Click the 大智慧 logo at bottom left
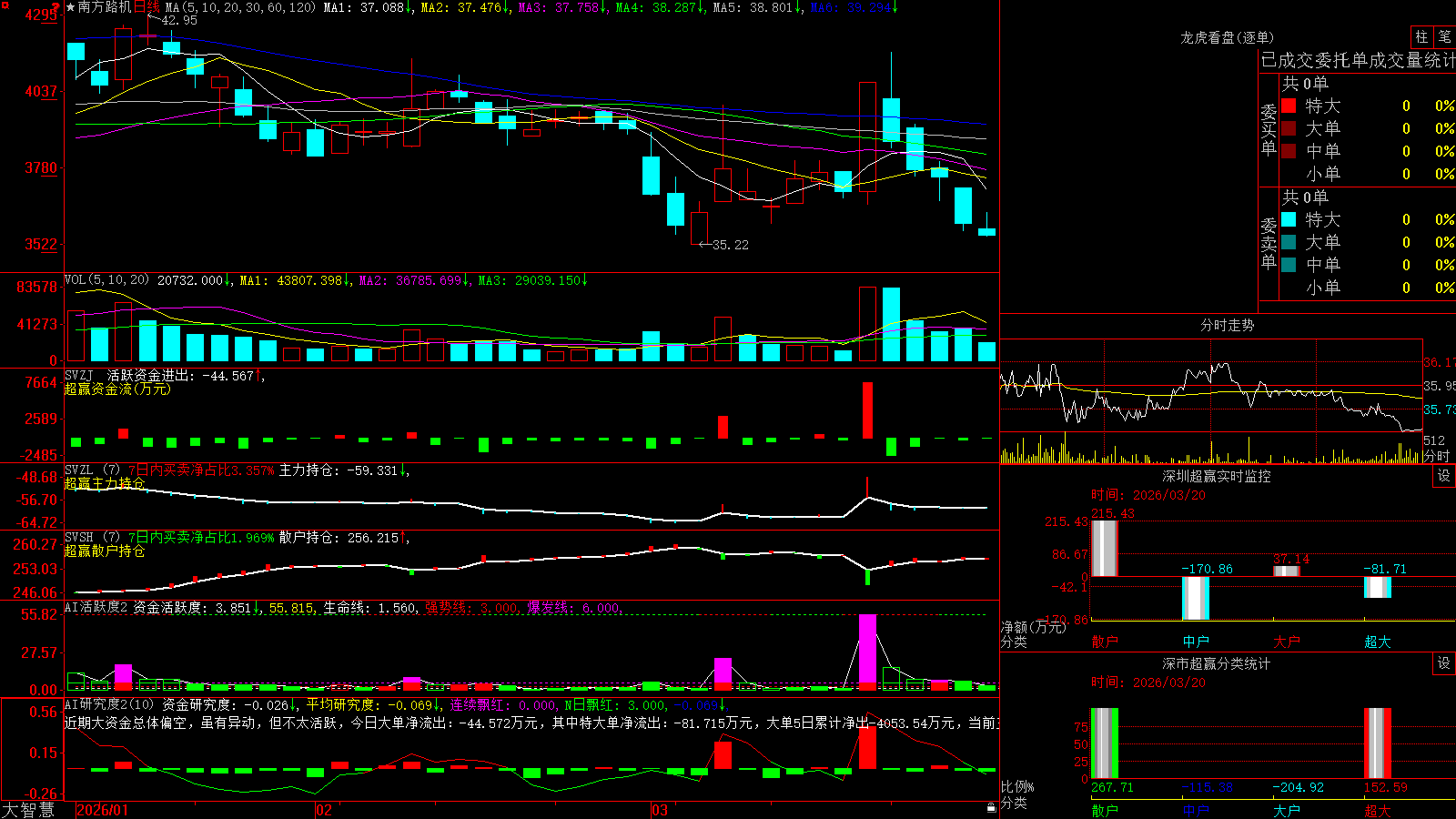 tap(28, 809)
